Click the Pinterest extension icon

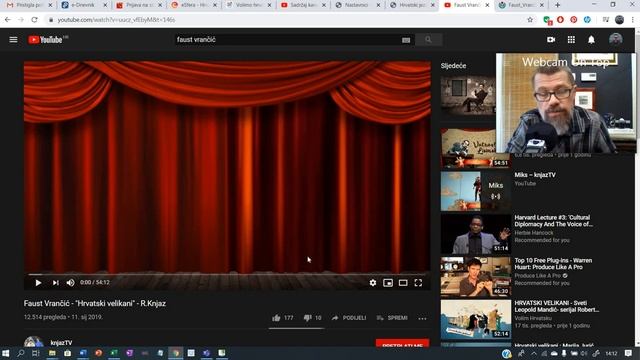tap(573, 20)
